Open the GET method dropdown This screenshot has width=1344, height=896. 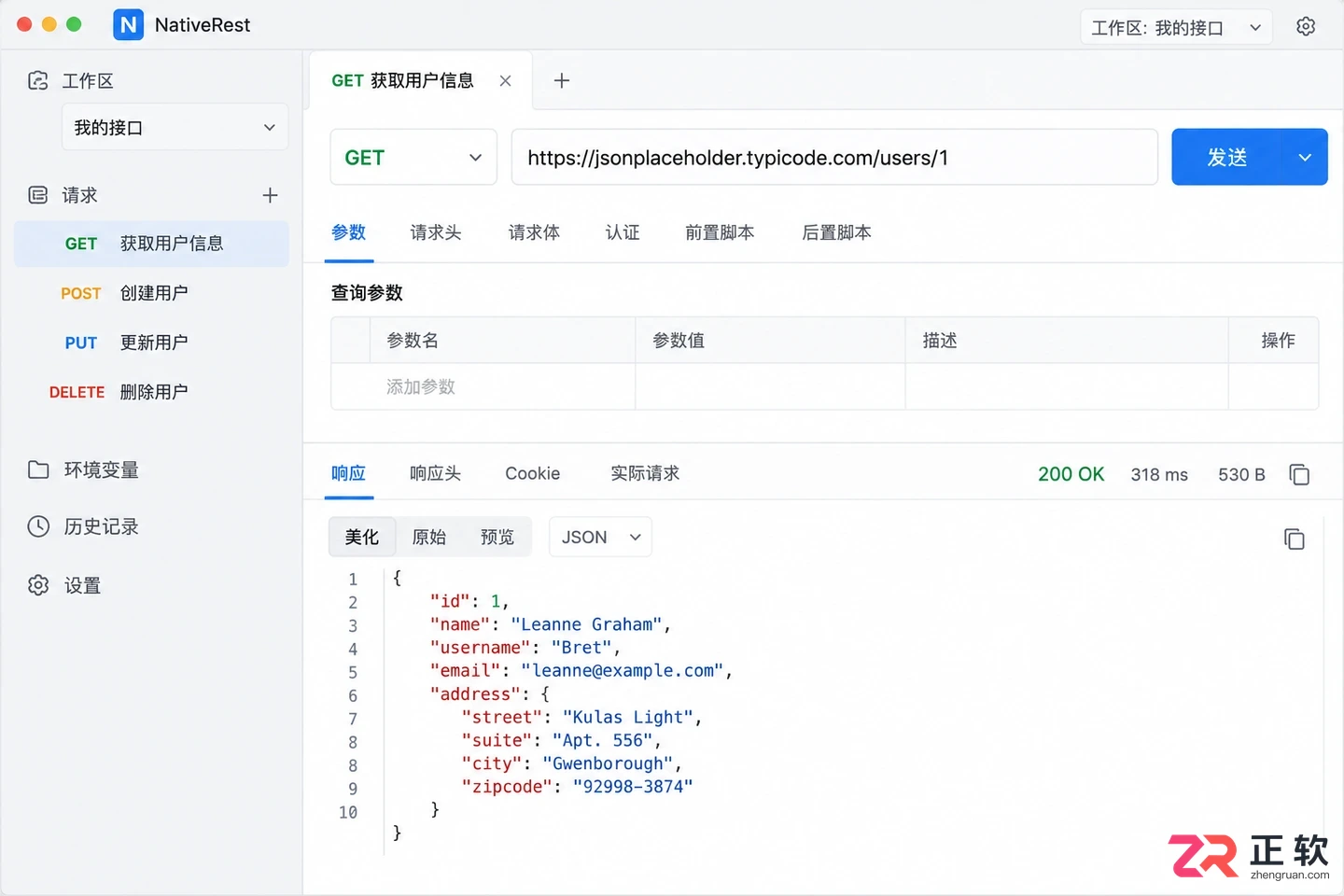tap(413, 157)
